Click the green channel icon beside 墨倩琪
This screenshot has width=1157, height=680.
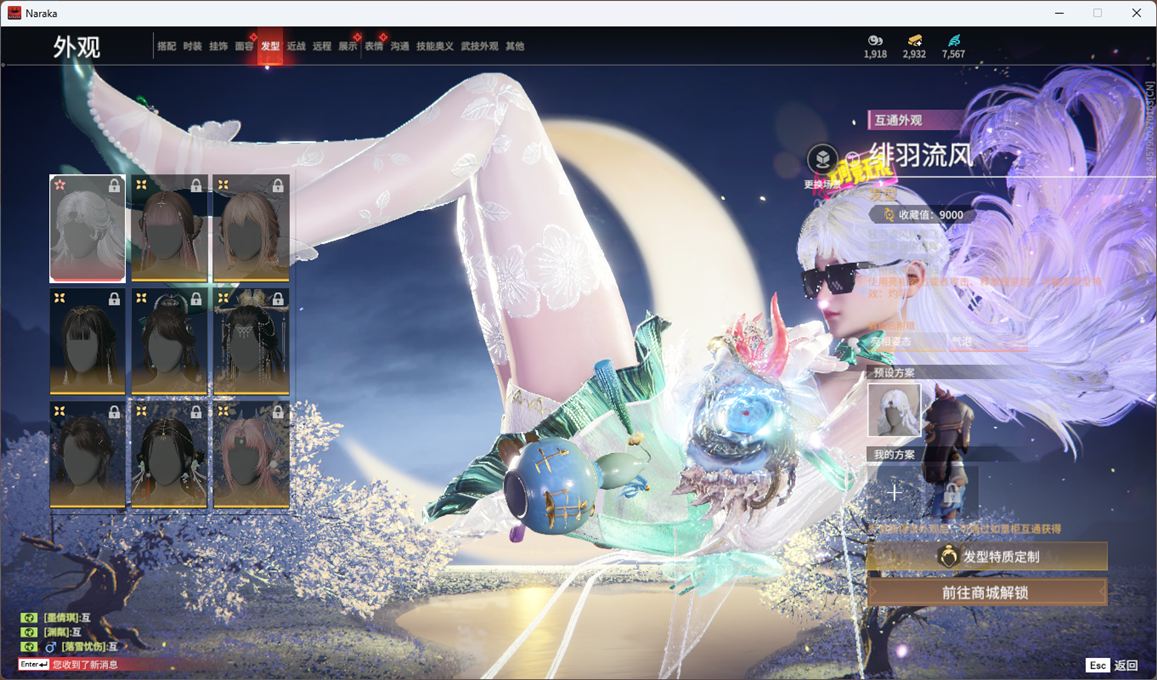point(29,618)
